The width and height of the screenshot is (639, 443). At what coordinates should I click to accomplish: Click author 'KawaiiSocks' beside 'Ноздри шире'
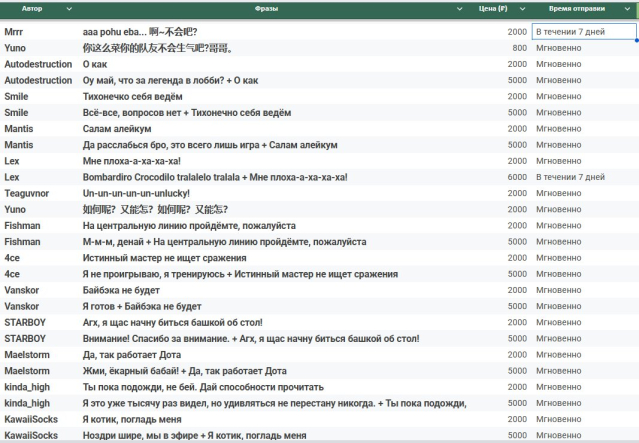[31, 436]
